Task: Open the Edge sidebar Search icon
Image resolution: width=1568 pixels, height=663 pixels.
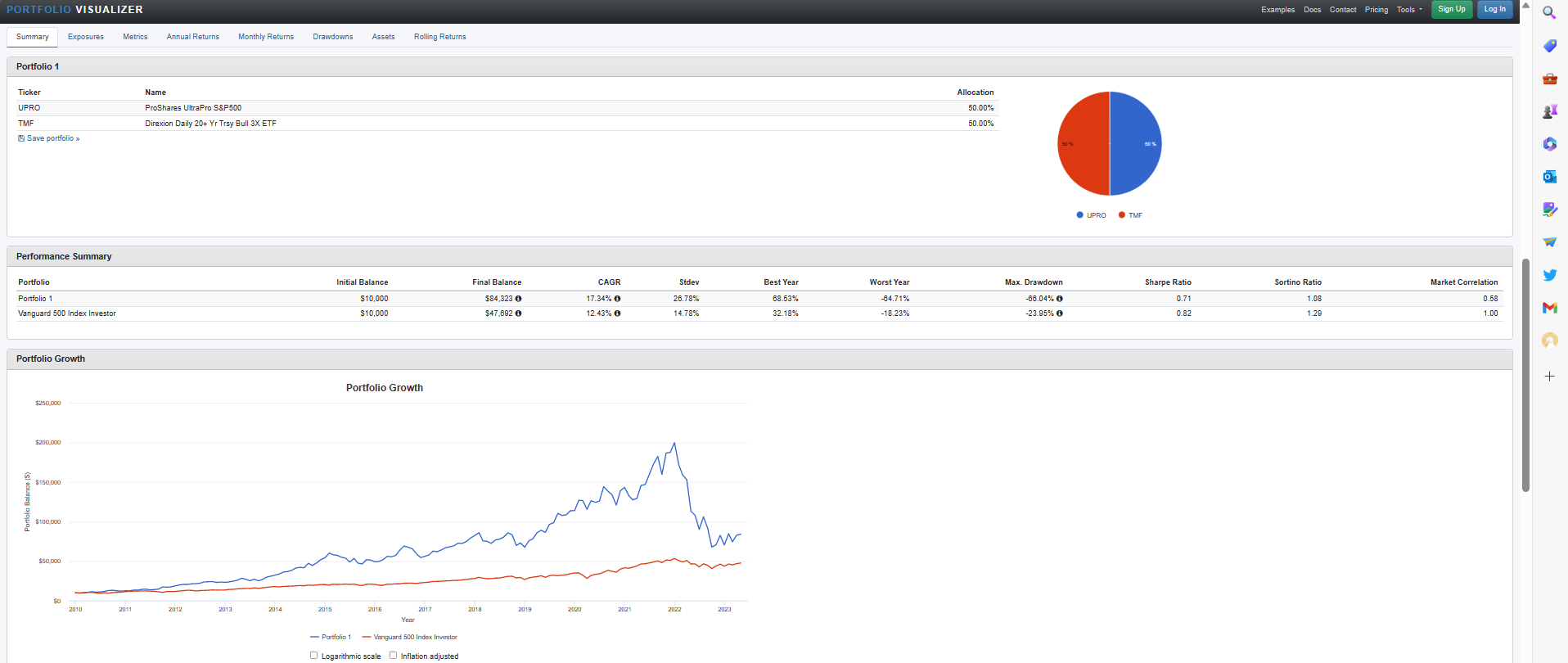Action: click(1549, 12)
